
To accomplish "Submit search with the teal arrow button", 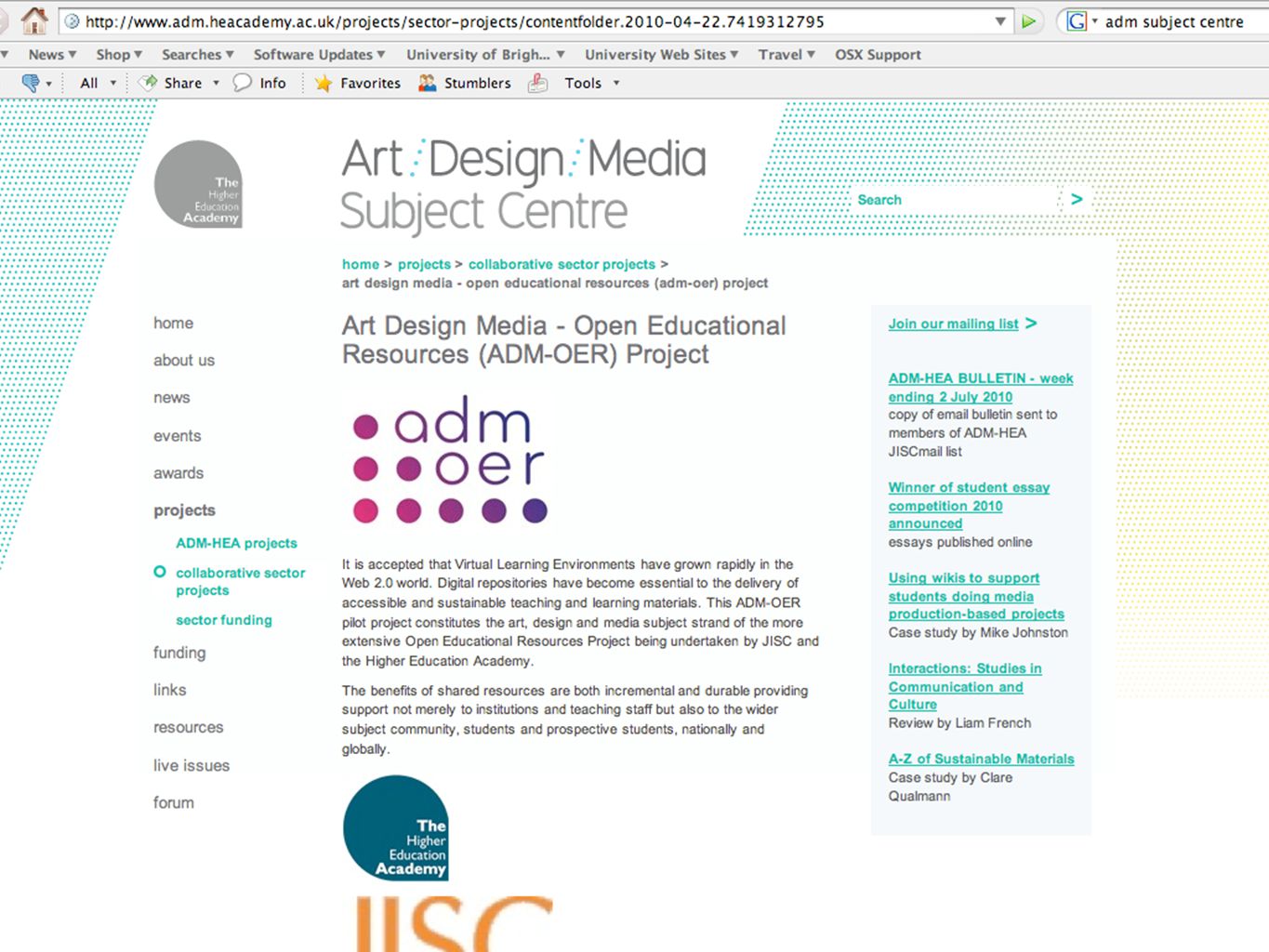I will pos(1077,199).
